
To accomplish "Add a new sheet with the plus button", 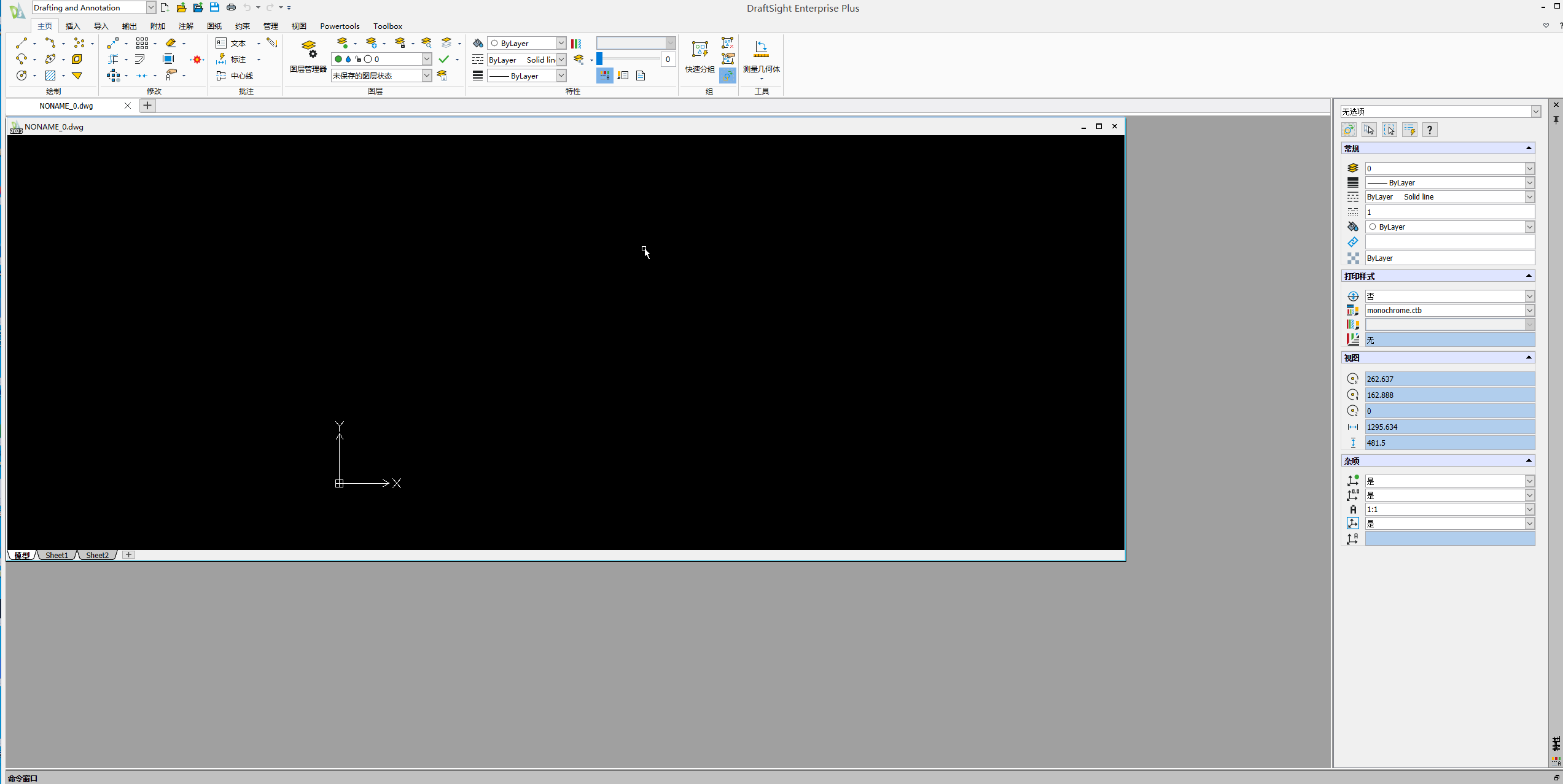I will click(x=128, y=554).
